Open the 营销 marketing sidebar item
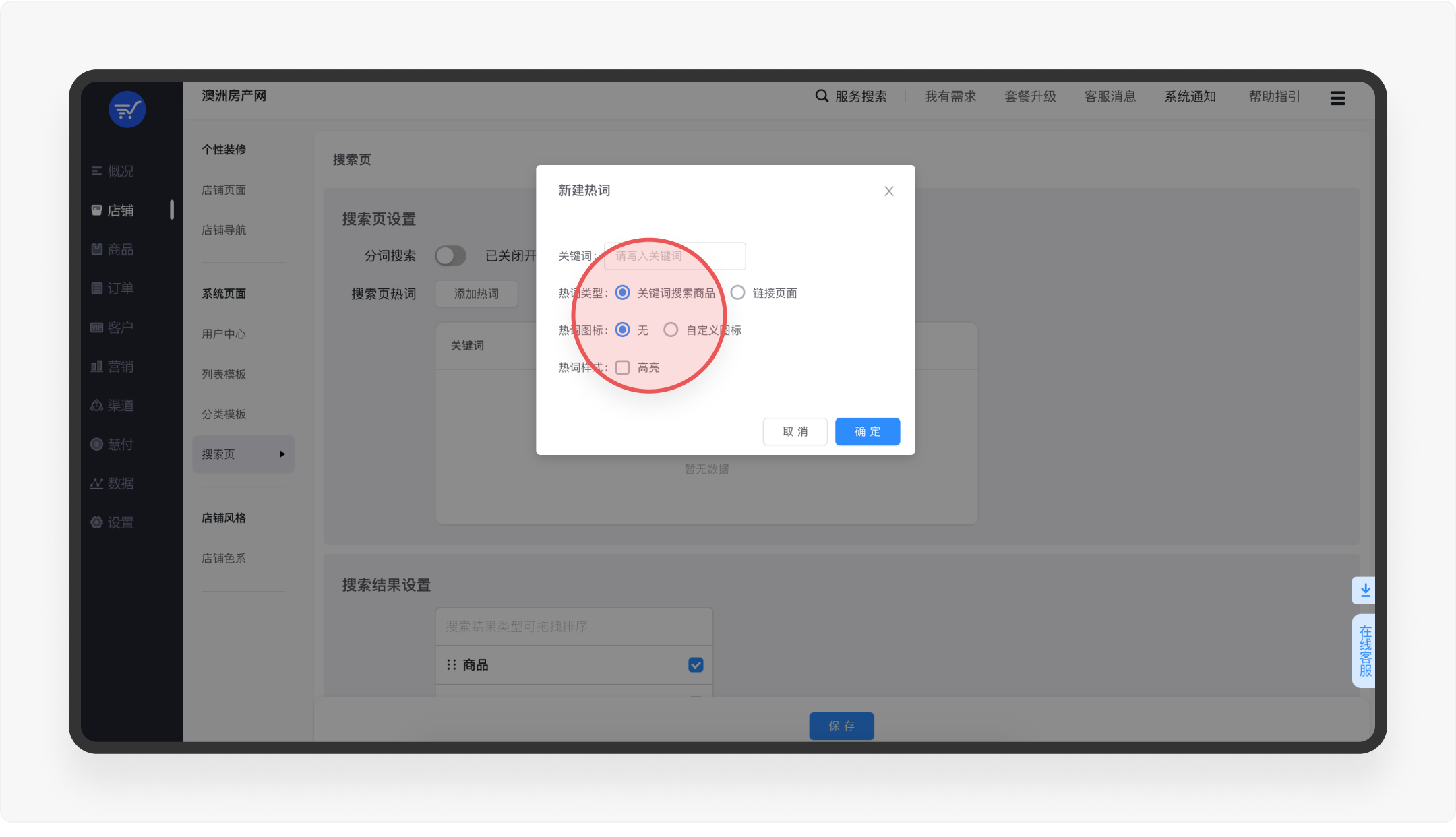The width and height of the screenshot is (1456, 837). (113, 367)
